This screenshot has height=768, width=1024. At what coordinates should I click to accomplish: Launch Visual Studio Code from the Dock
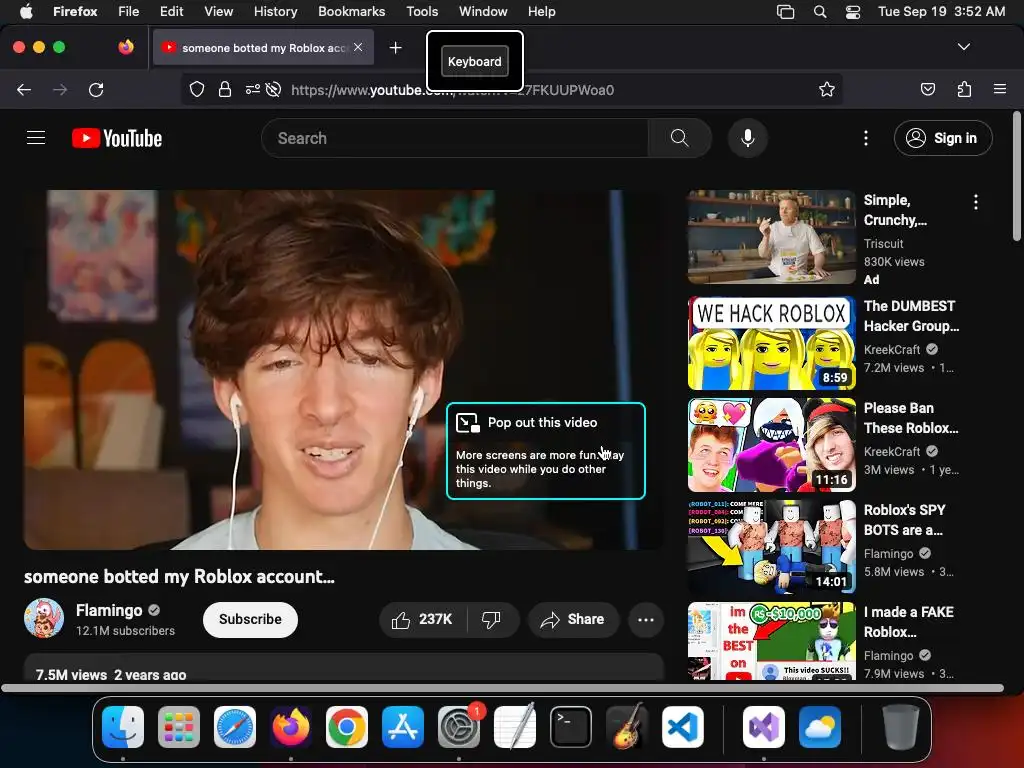[x=682, y=727]
